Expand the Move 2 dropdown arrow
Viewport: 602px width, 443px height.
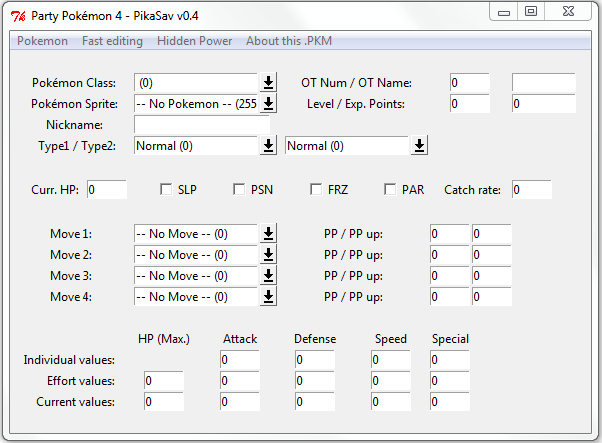[268, 255]
